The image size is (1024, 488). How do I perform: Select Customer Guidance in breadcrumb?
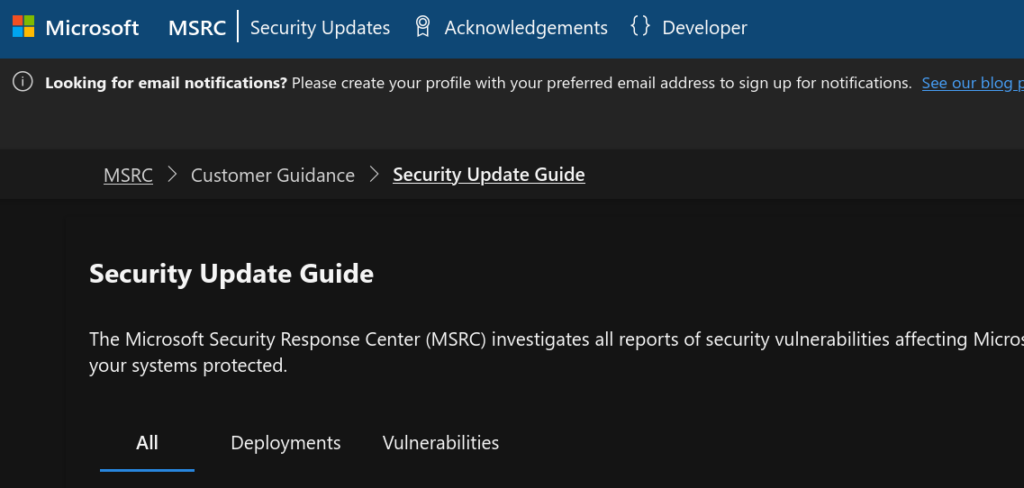[x=273, y=175]
